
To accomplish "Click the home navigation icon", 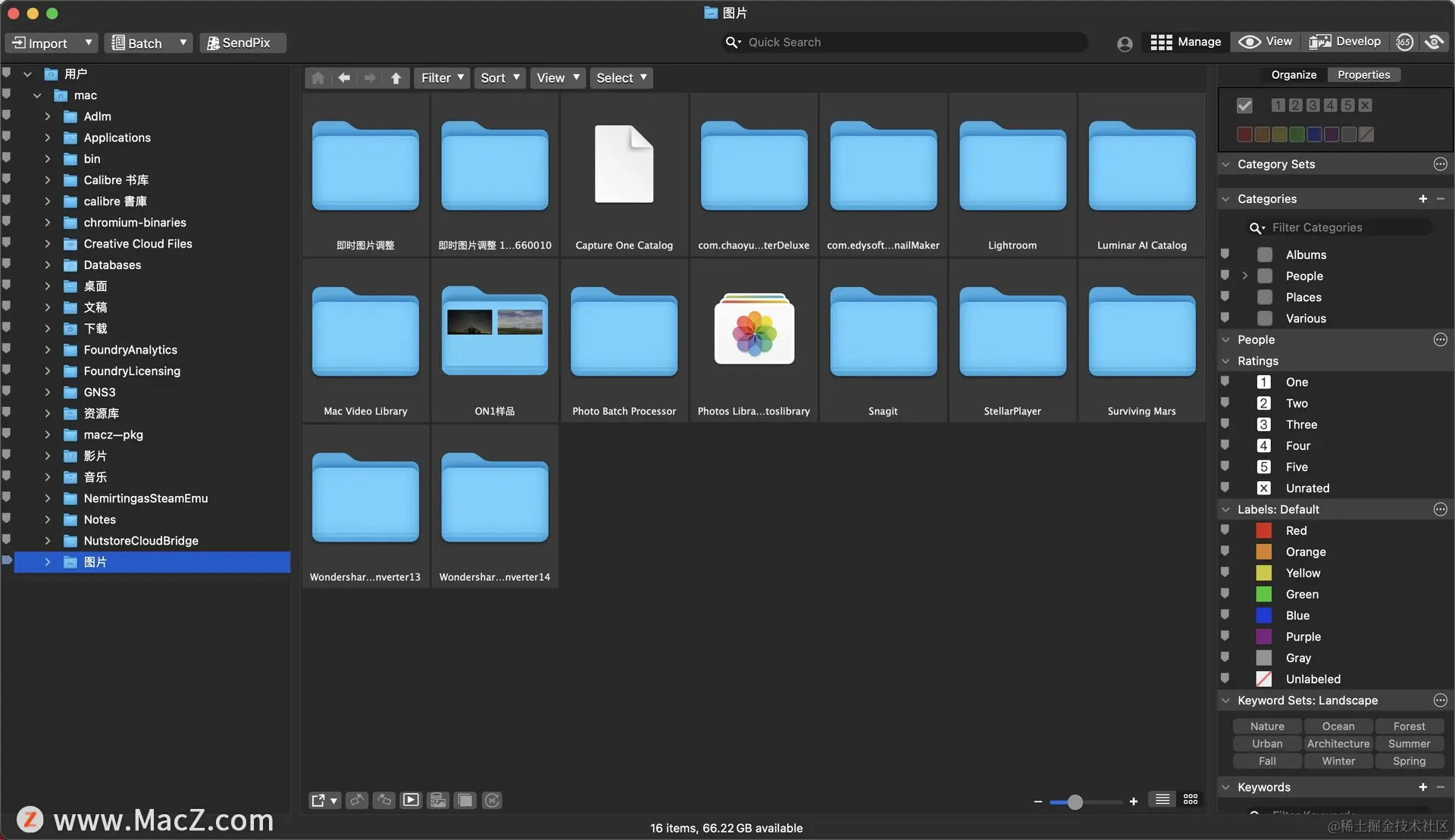I will tap(318, 78).
